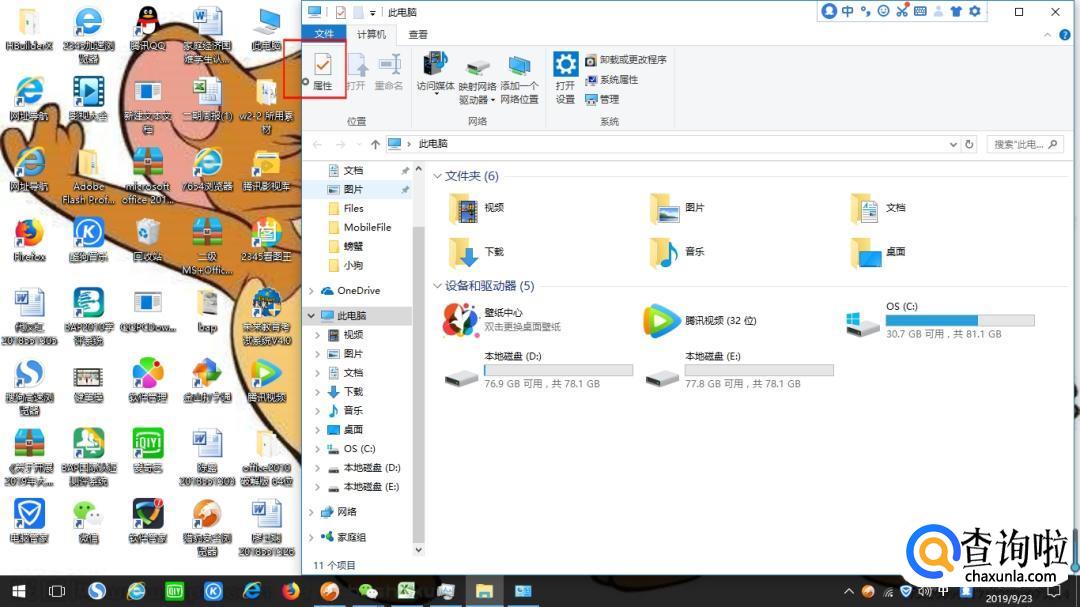Open the 文件 ribbon tab
The width and height of the screenshot is (1080, 607).
(324, 34)
